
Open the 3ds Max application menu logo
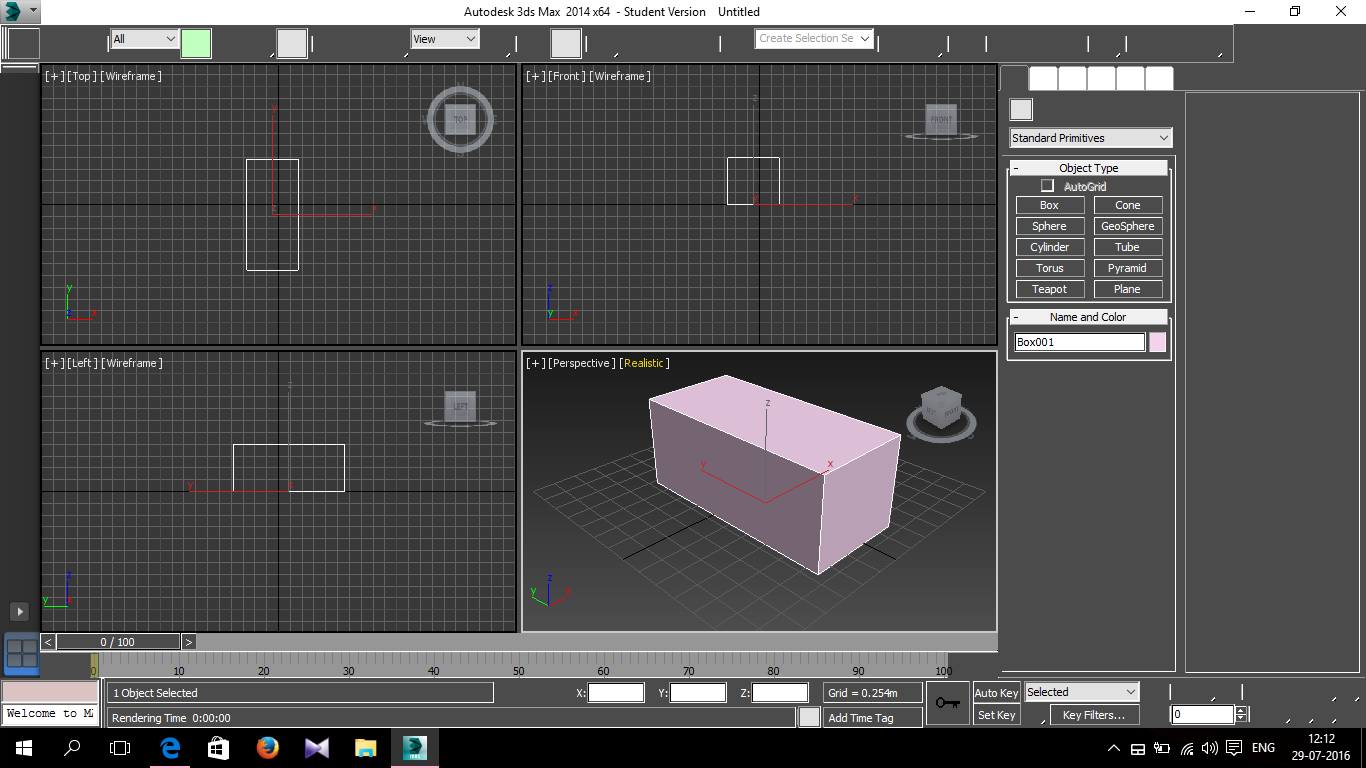click(x=14, y=12)
